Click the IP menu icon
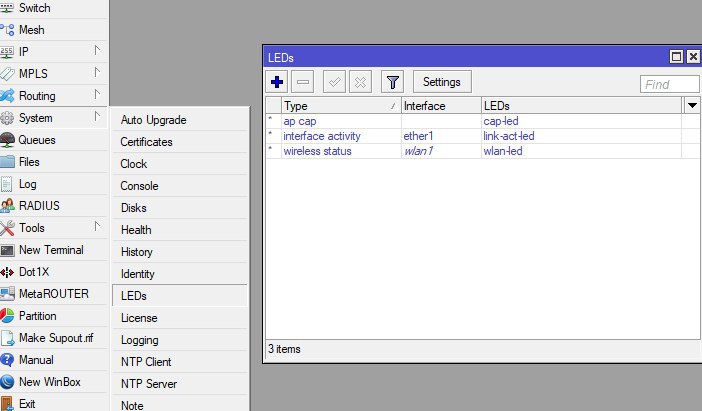This screenshot has height=411, width=702. click(x=7, y=52)
